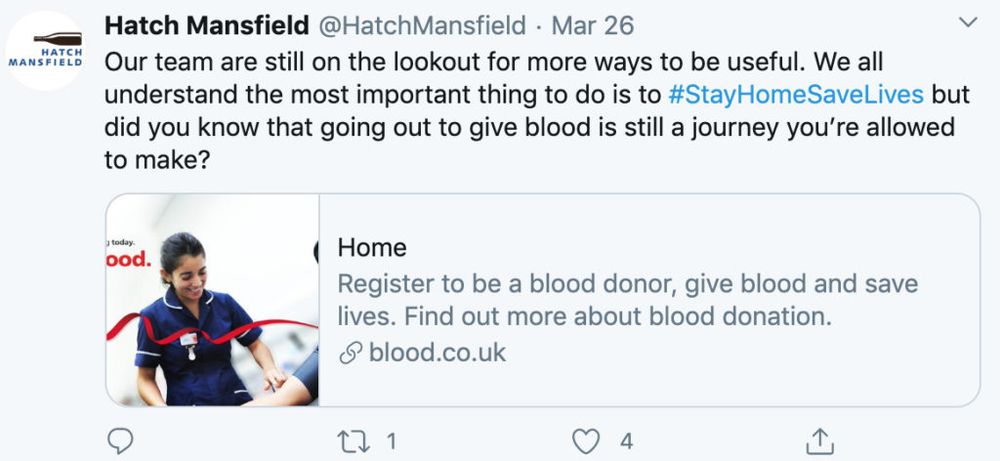
Task: Click the red 'ood.' text in card image
Action: click(128, 260)
